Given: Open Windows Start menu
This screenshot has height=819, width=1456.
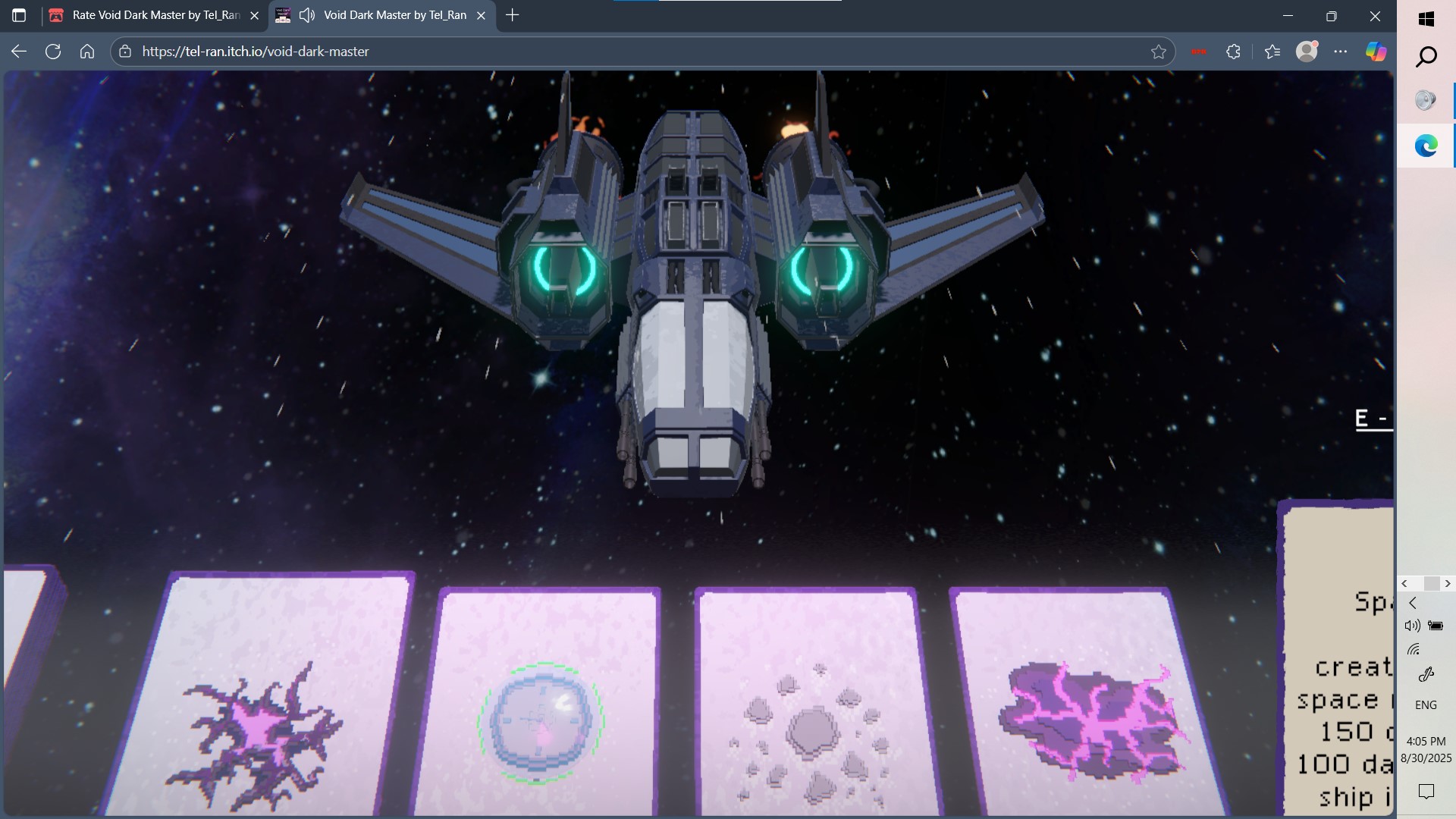Looking at the screenshot, I should coord(1426,19).
